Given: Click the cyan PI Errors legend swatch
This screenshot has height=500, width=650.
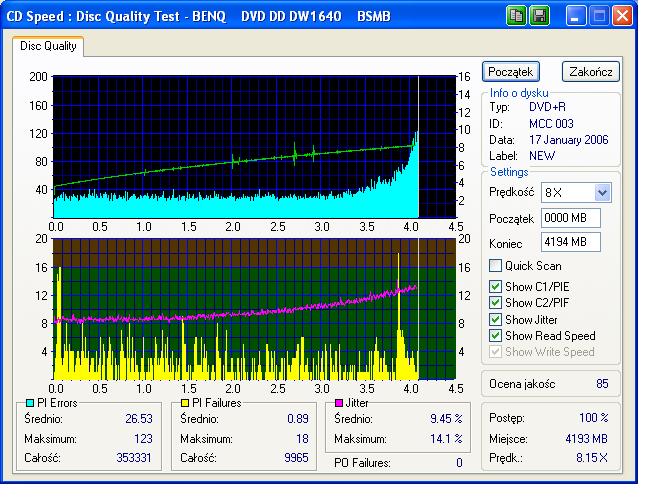Looking at the screenshot, I should tap(30, 403).
